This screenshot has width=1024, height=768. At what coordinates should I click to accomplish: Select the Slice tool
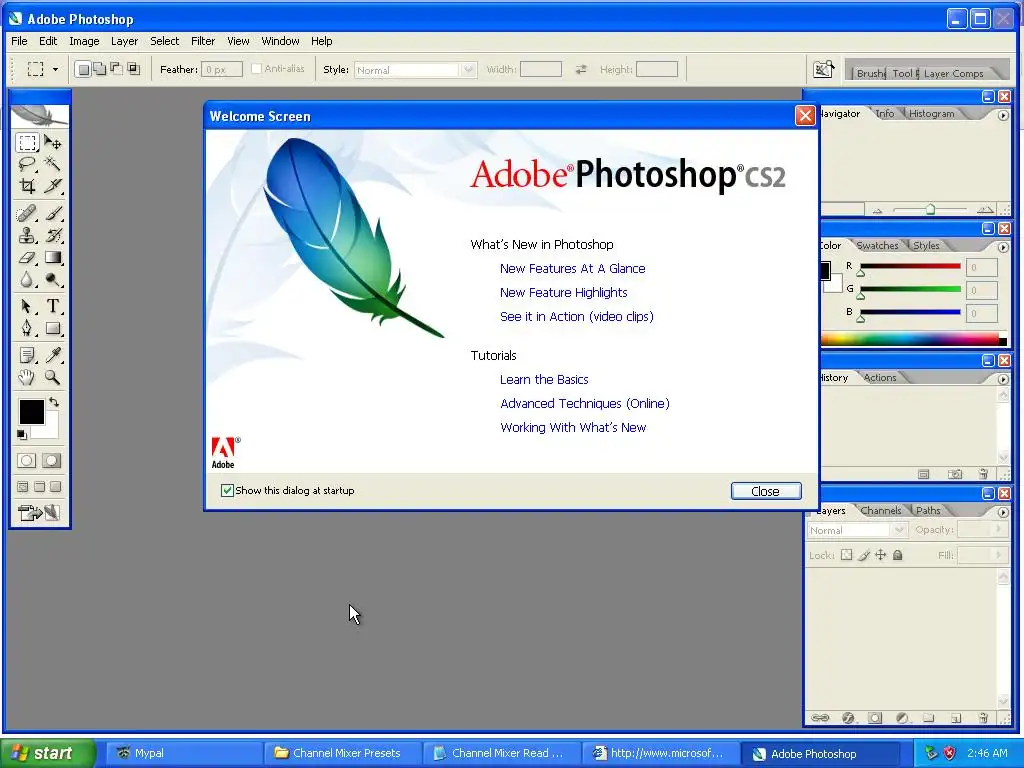pos(53,186)
